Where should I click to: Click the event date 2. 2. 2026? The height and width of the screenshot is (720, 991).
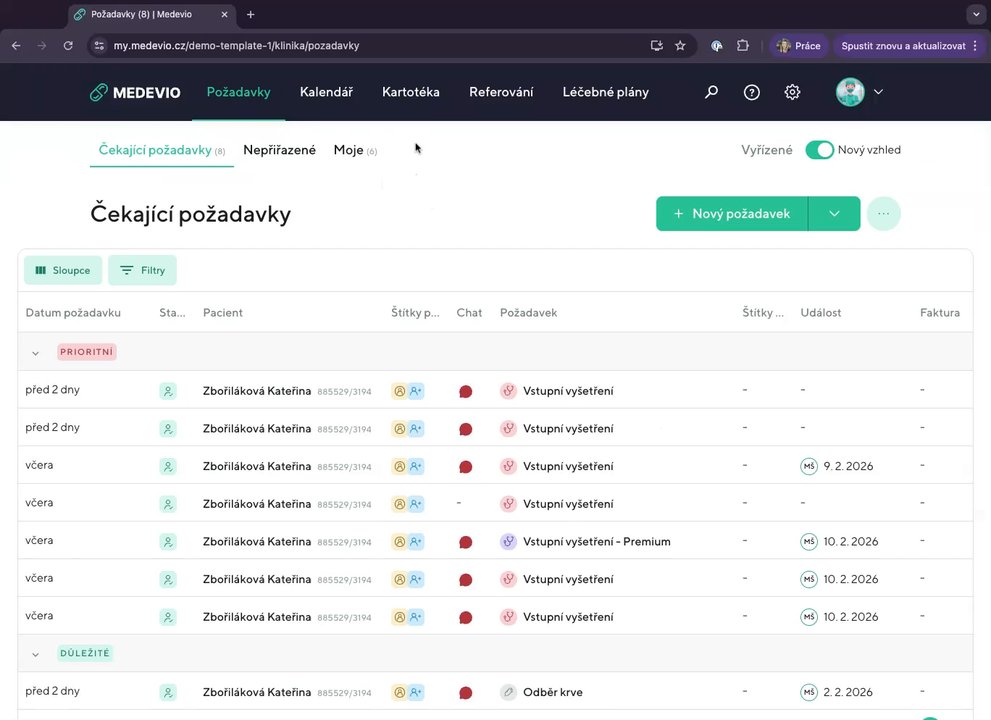pyautogui.click(x=848, y=692)
